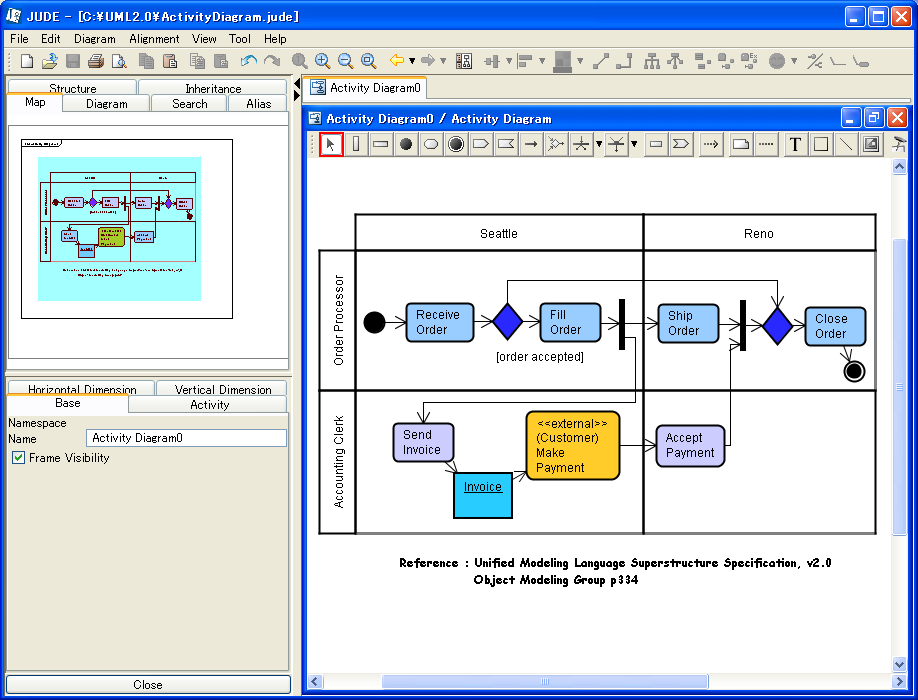
Task: Open the color fill dropdown arrow
Action: pyautogui.click(x=580, y=61)
